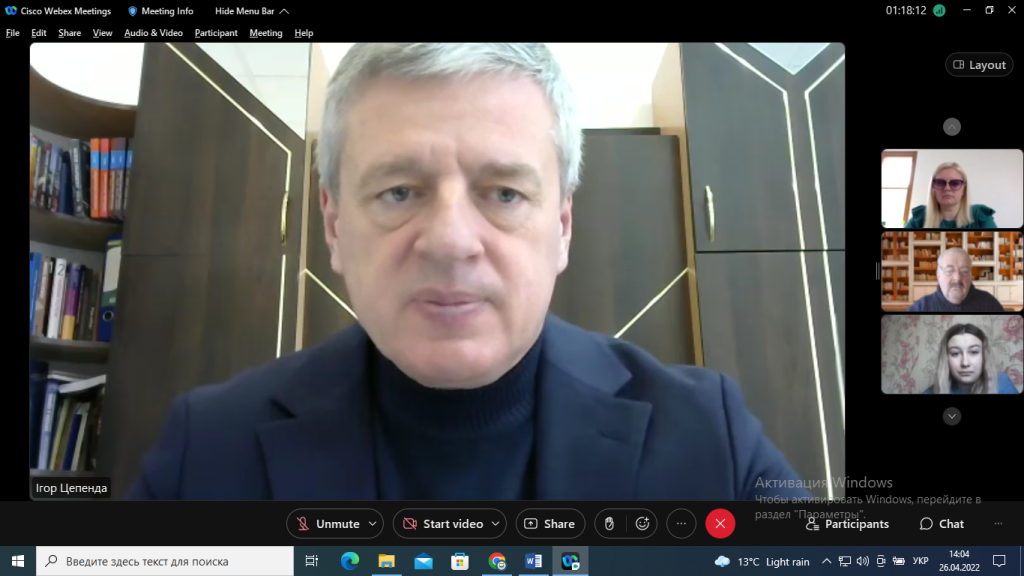Click the green connection status indicator
The height and width of the screenshot is (576, 1024).
coord(939,11)
